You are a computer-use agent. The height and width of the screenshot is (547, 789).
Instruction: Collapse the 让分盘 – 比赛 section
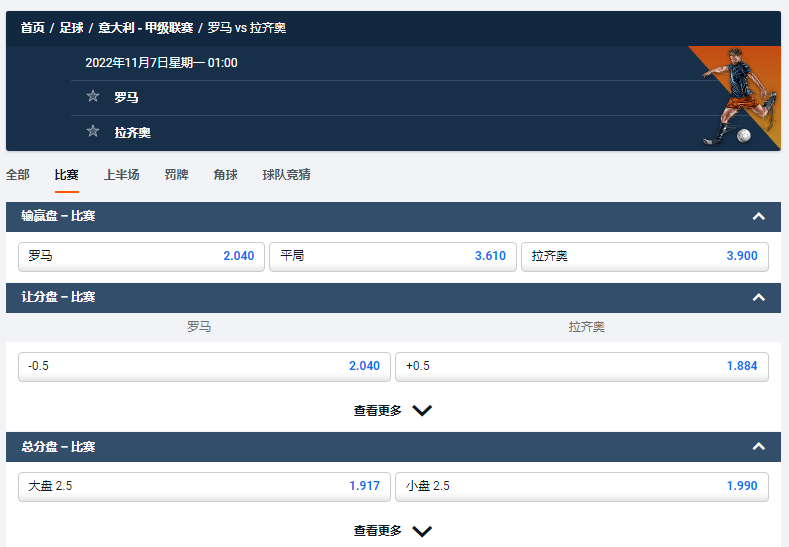tap(758, 297)
